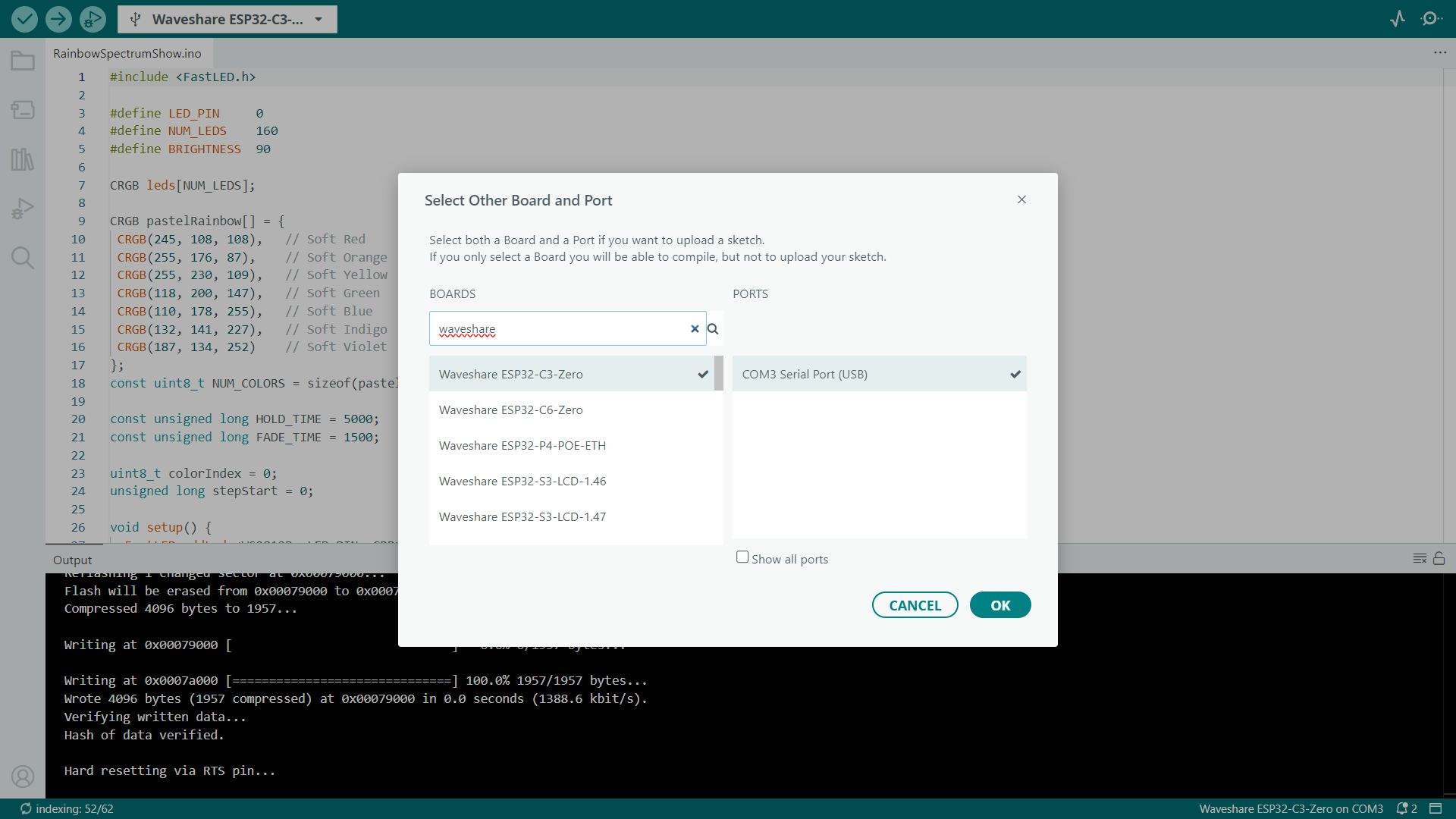Click the editor more actions ellipsis
Viewport: 1456px width, 819px height.
(1440, 52)
